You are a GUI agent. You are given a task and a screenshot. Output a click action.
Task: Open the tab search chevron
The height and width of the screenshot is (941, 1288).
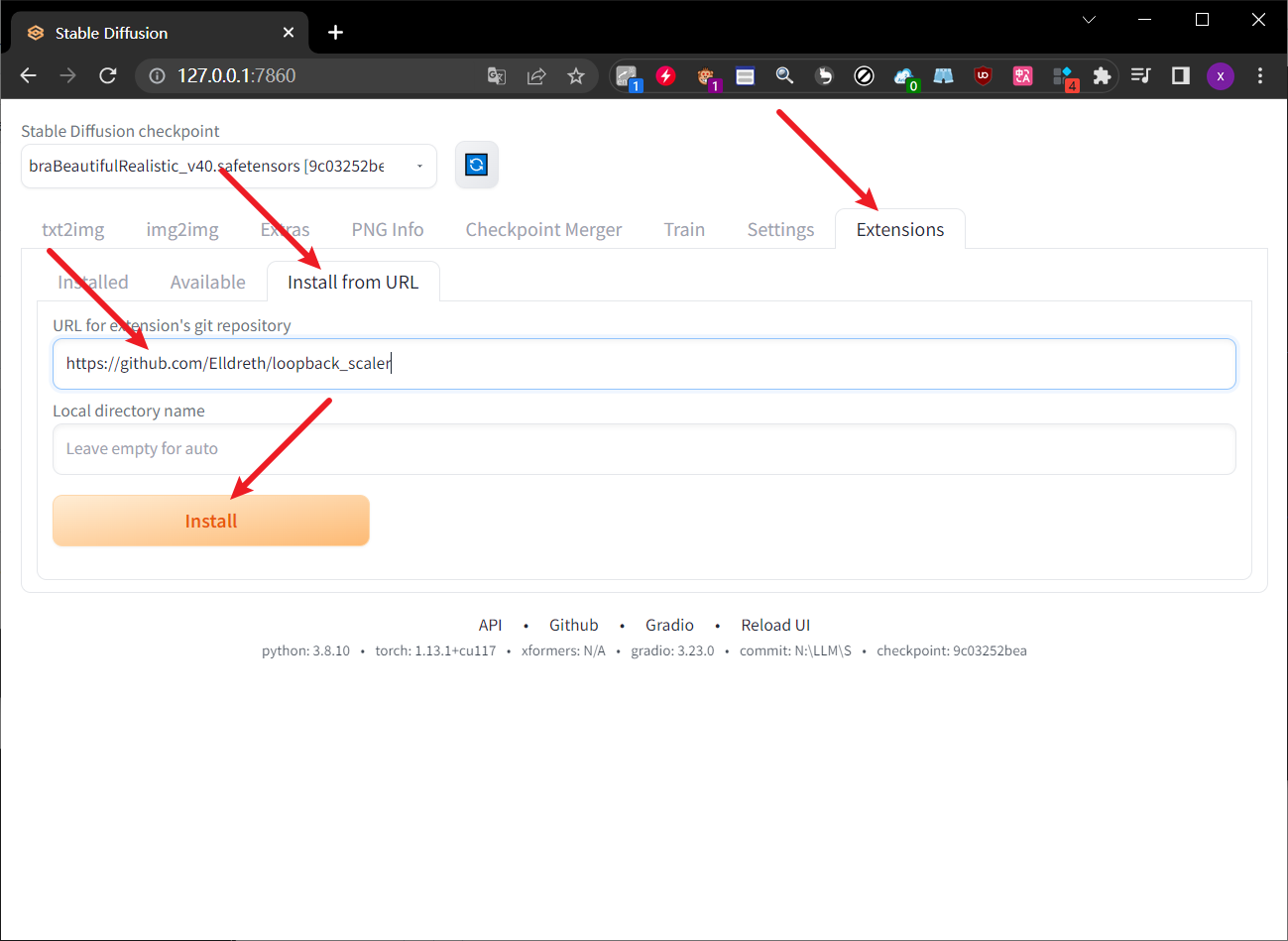click(x=1089, y=19)
